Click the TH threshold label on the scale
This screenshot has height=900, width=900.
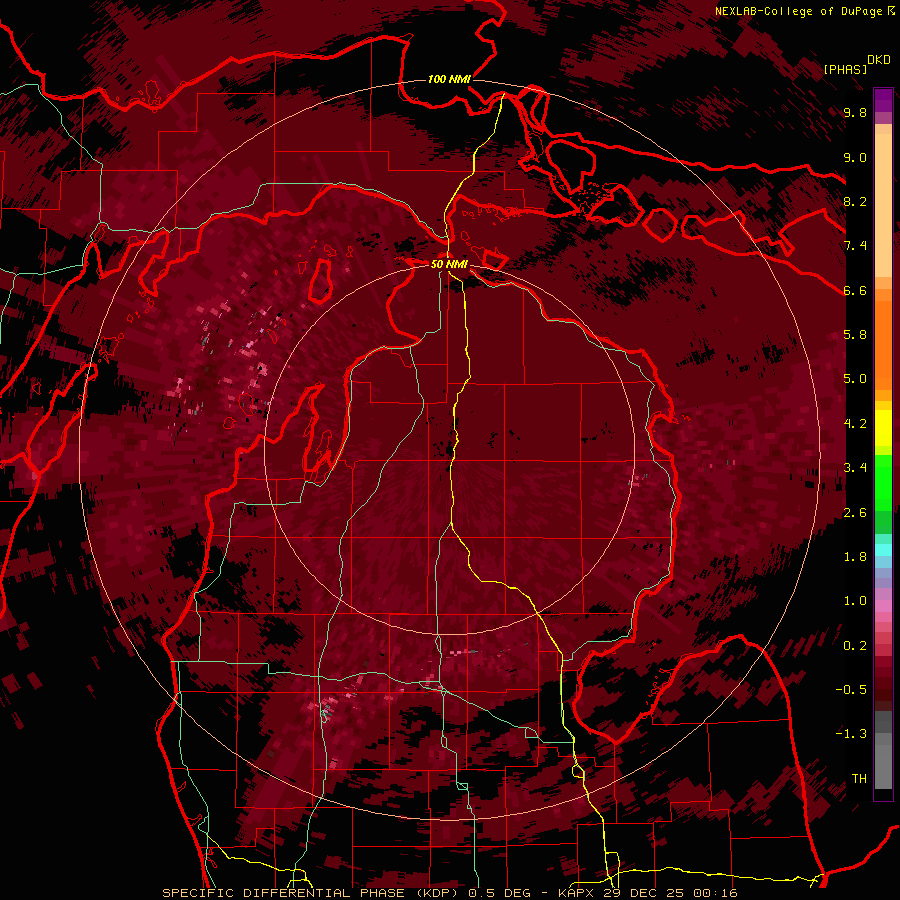pyautogui.click(x=859, y=779)
